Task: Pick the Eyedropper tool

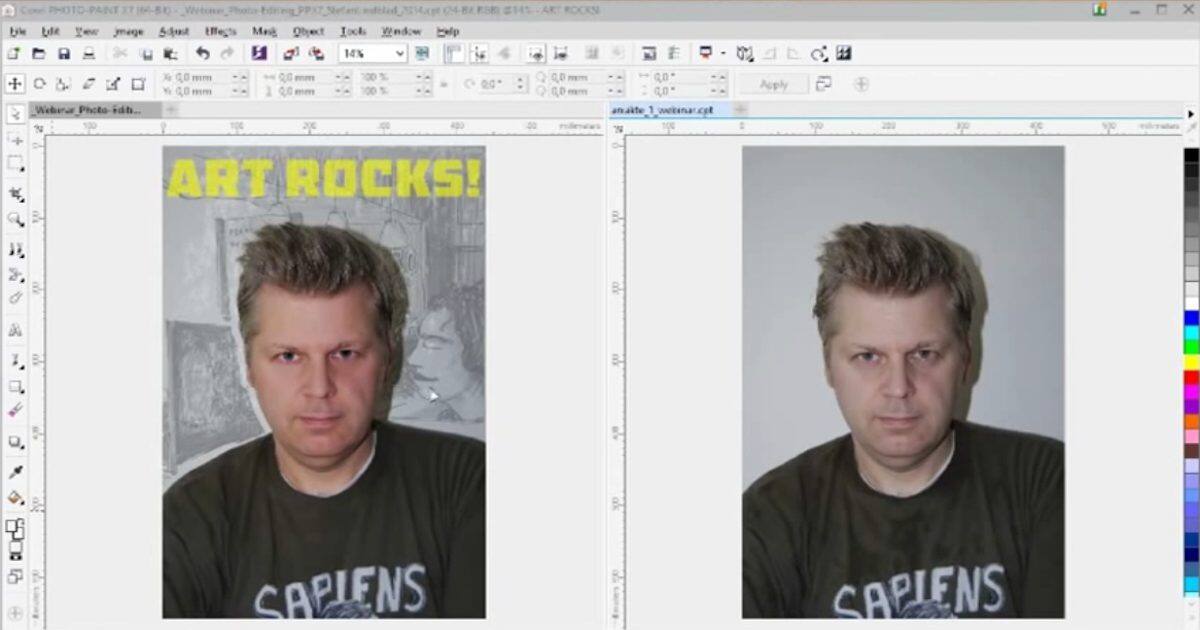Action: (x=16, y=471)
